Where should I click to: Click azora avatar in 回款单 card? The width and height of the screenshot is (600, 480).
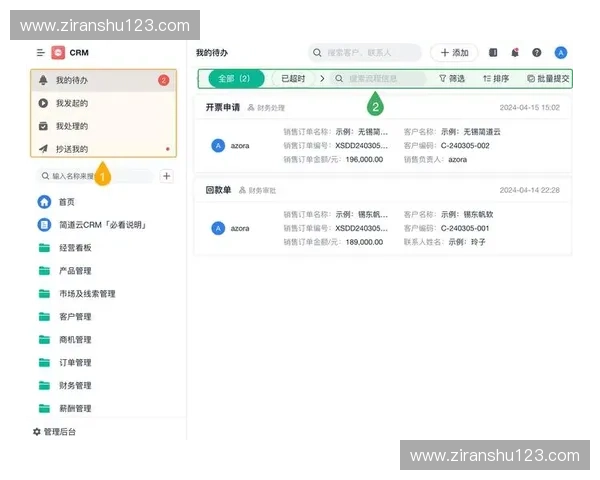pos(218,229)
